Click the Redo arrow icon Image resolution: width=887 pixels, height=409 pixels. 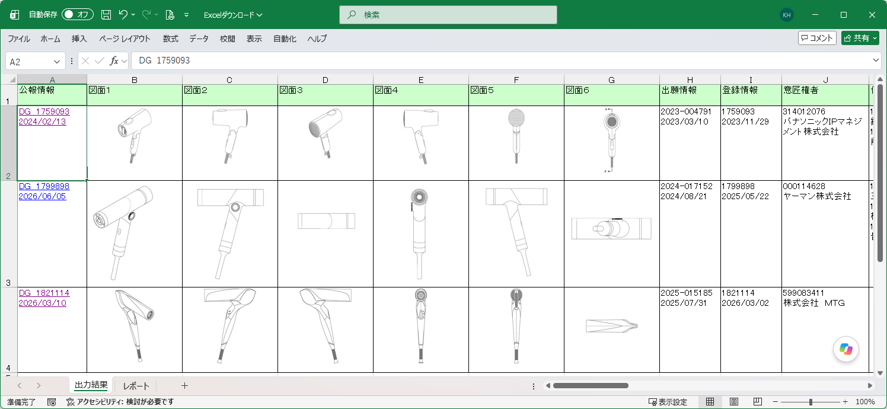(146, 15)
